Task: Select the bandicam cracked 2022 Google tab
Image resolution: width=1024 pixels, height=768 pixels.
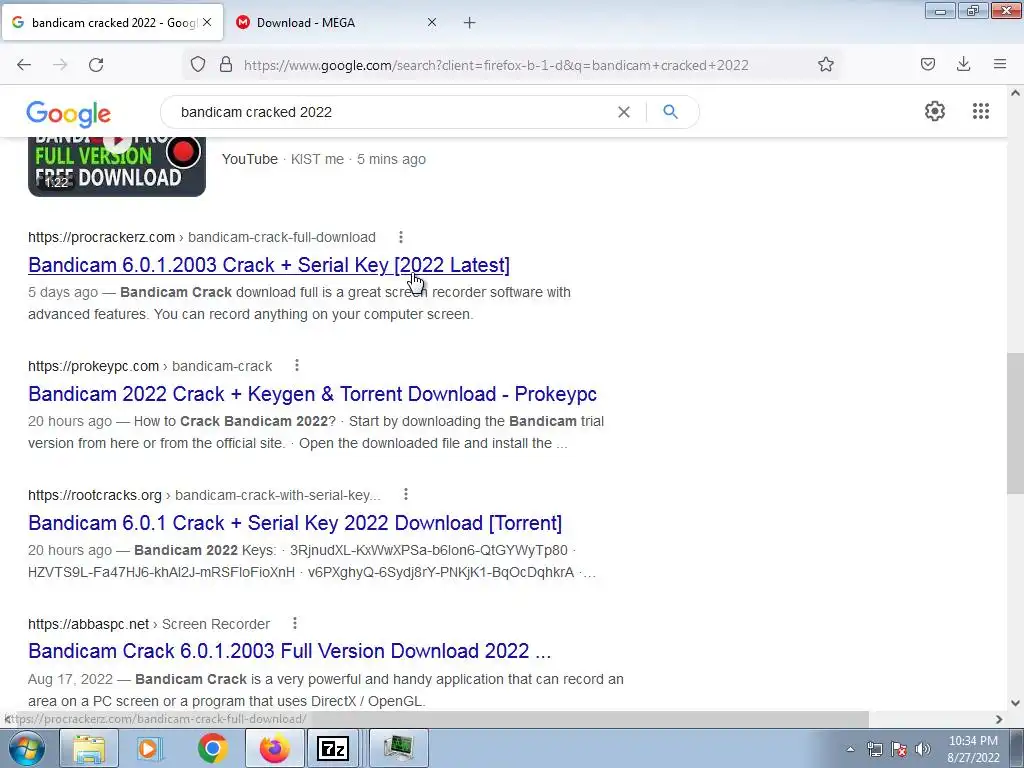Action: 113,23
